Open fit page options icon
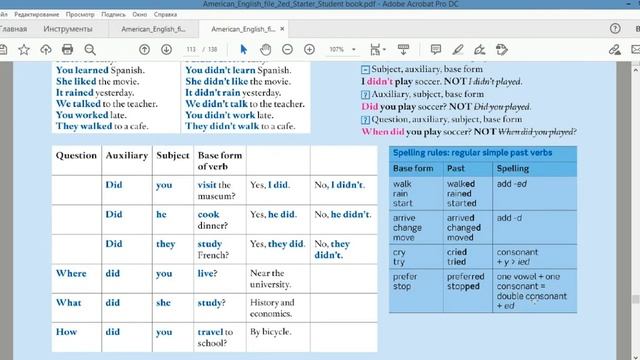Screen dimensions: 640x360 tap(377, 50)
